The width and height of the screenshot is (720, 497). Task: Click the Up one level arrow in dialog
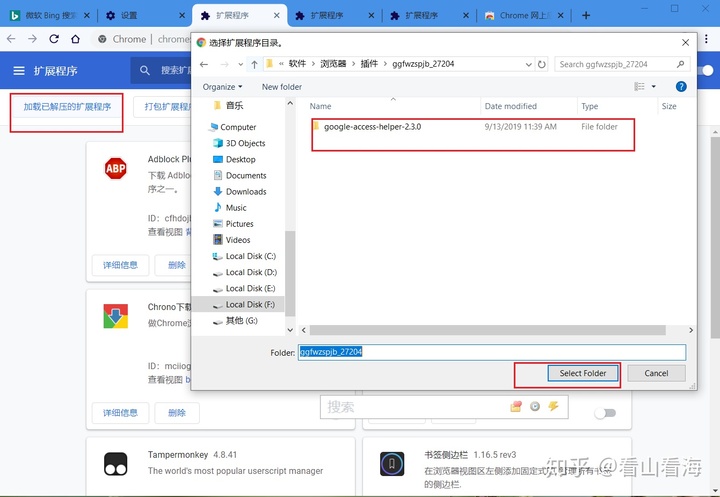click(x=254, y=64)
